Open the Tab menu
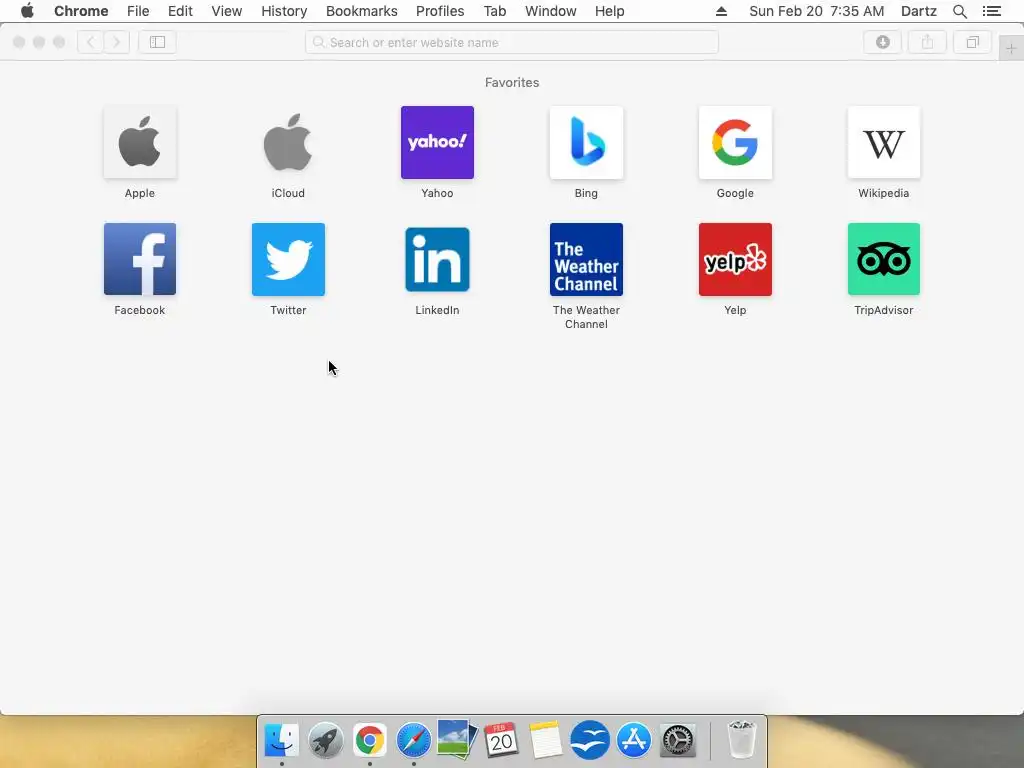 pyautogui.click(x=495, y=11)
